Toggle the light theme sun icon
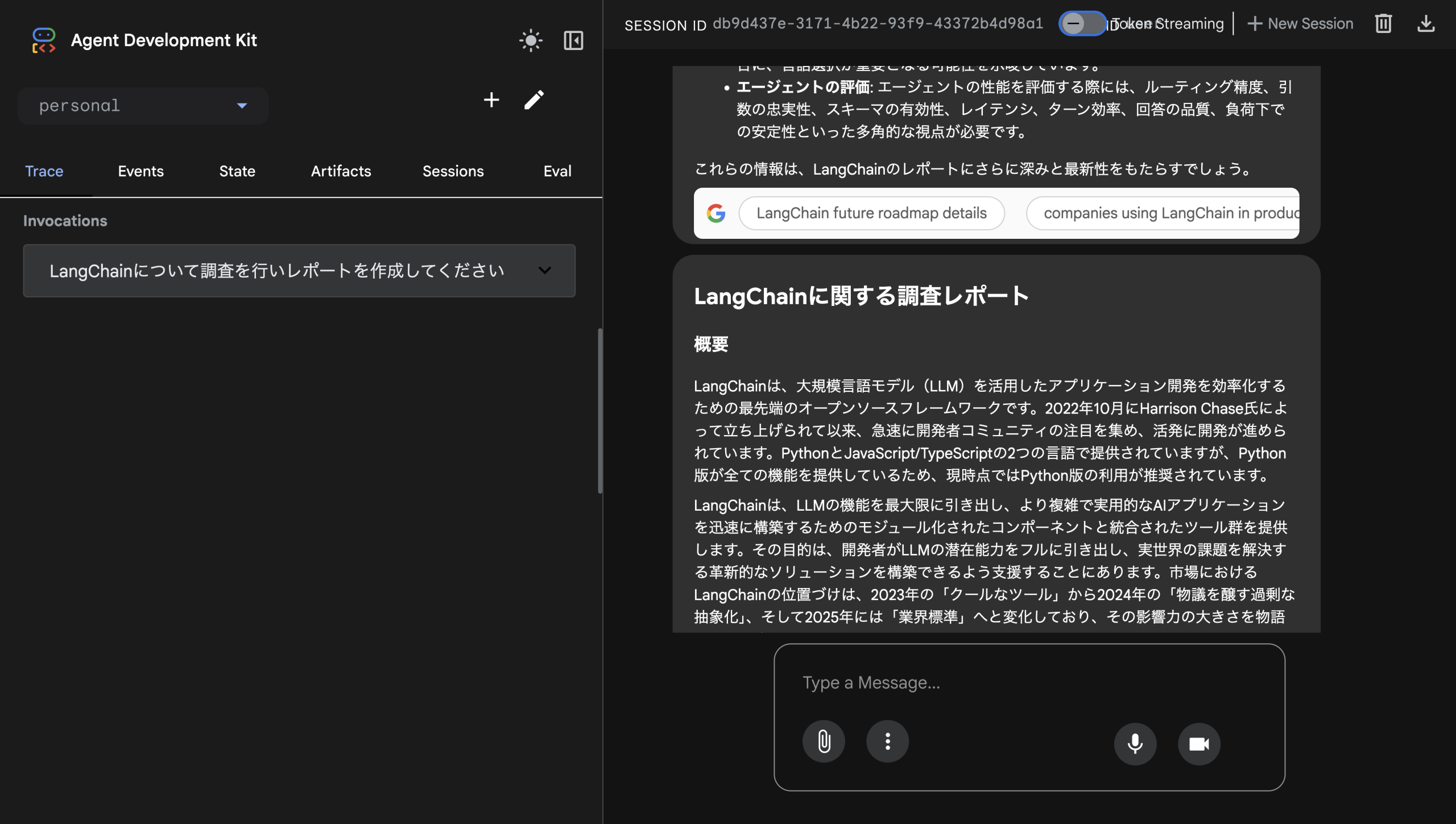This screenshot has width=1456, height=824. (x=530, y=40)
